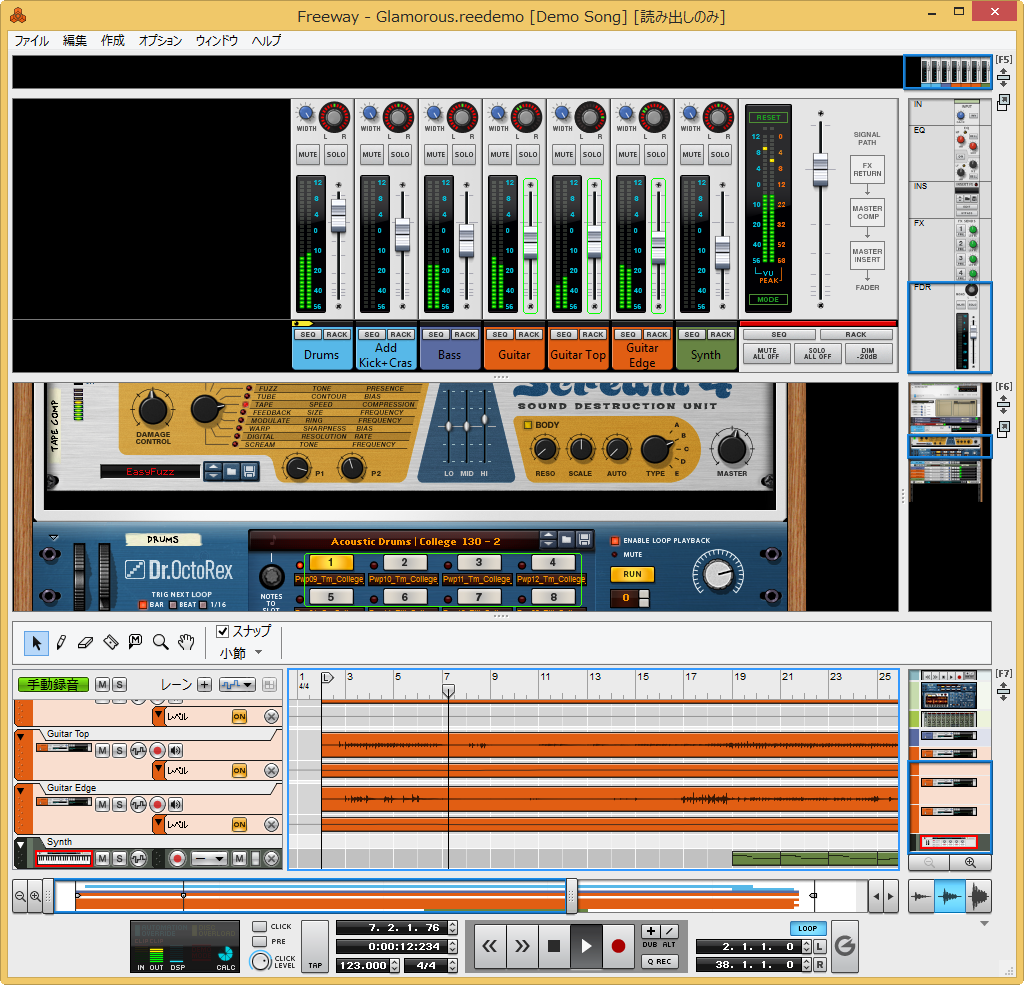Click the green 手動録音 button

click(x=54, y=685)
